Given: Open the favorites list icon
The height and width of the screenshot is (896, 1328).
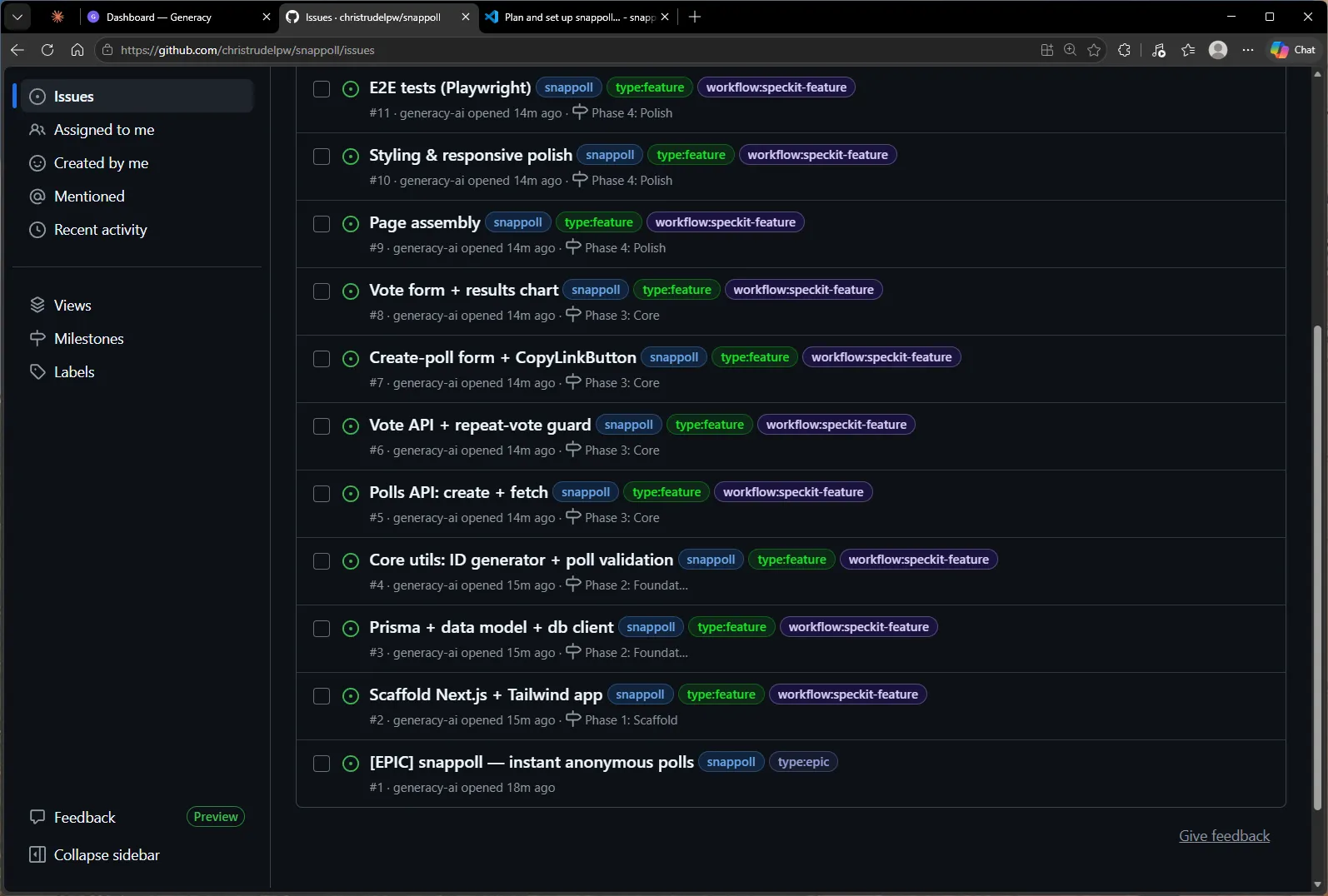Looking at the screenshot, I should 1188,50.
